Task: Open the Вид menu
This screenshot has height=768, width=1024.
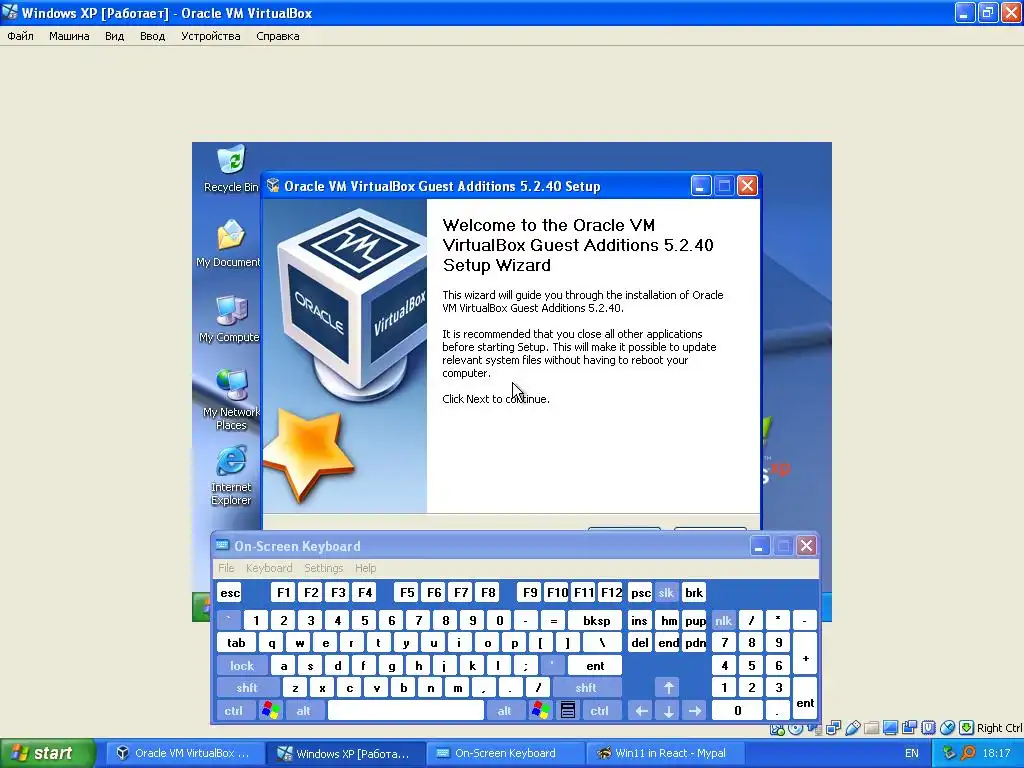Action: pos(114,36)
